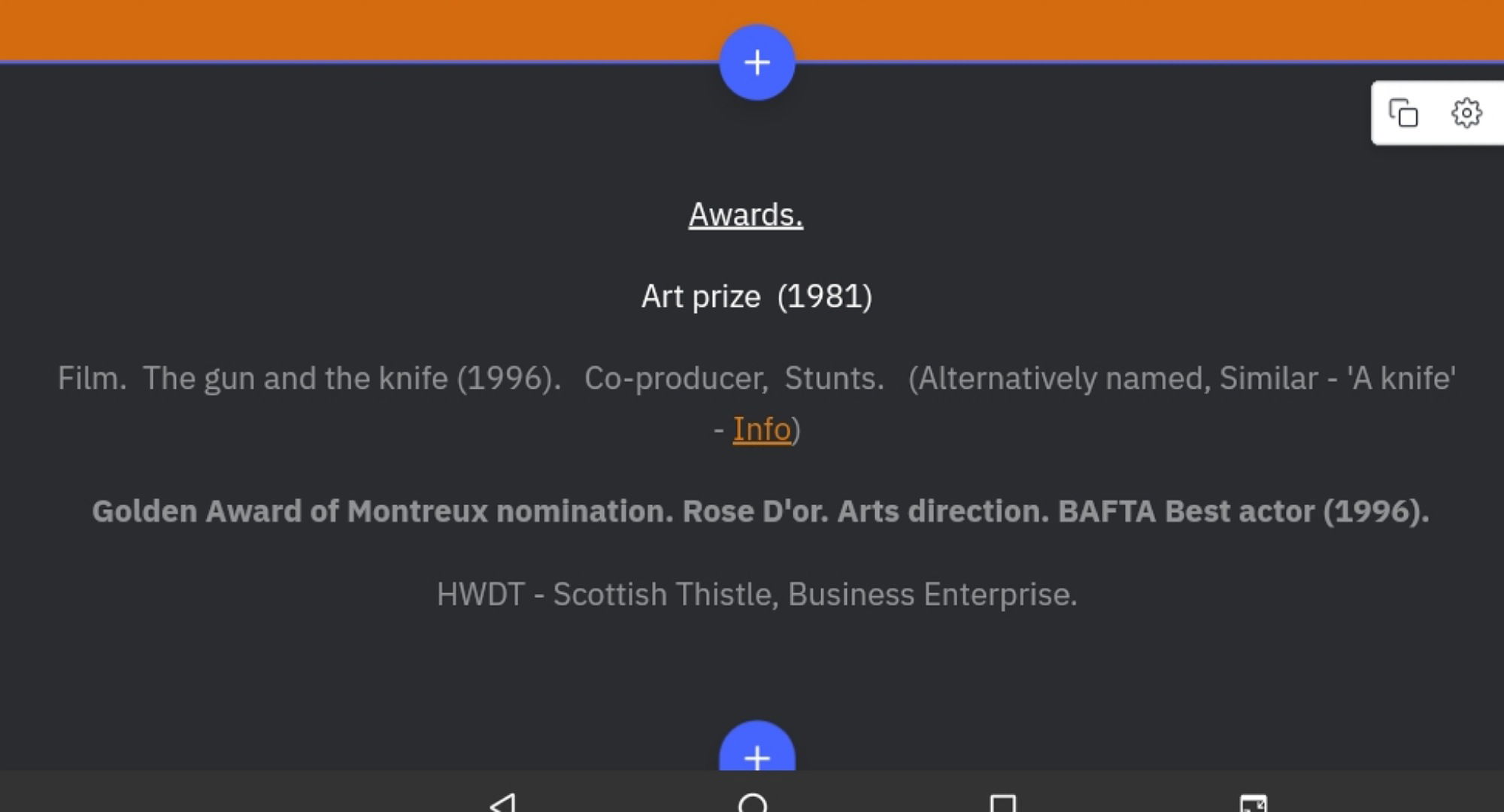The width and height of the screenshot is (1504, 812).
Task: Duplicate this section with copy icon
Action: point(1403,113)
